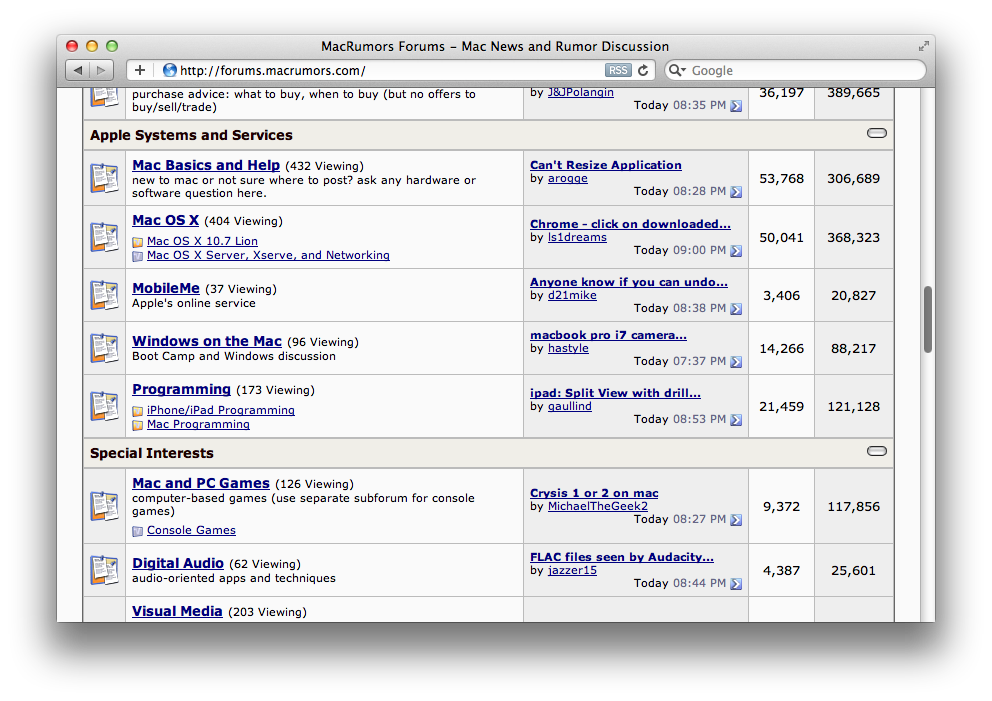View user profile arogge
The image size is (992, 701).
pyautogui.click(x=567, y=178)
